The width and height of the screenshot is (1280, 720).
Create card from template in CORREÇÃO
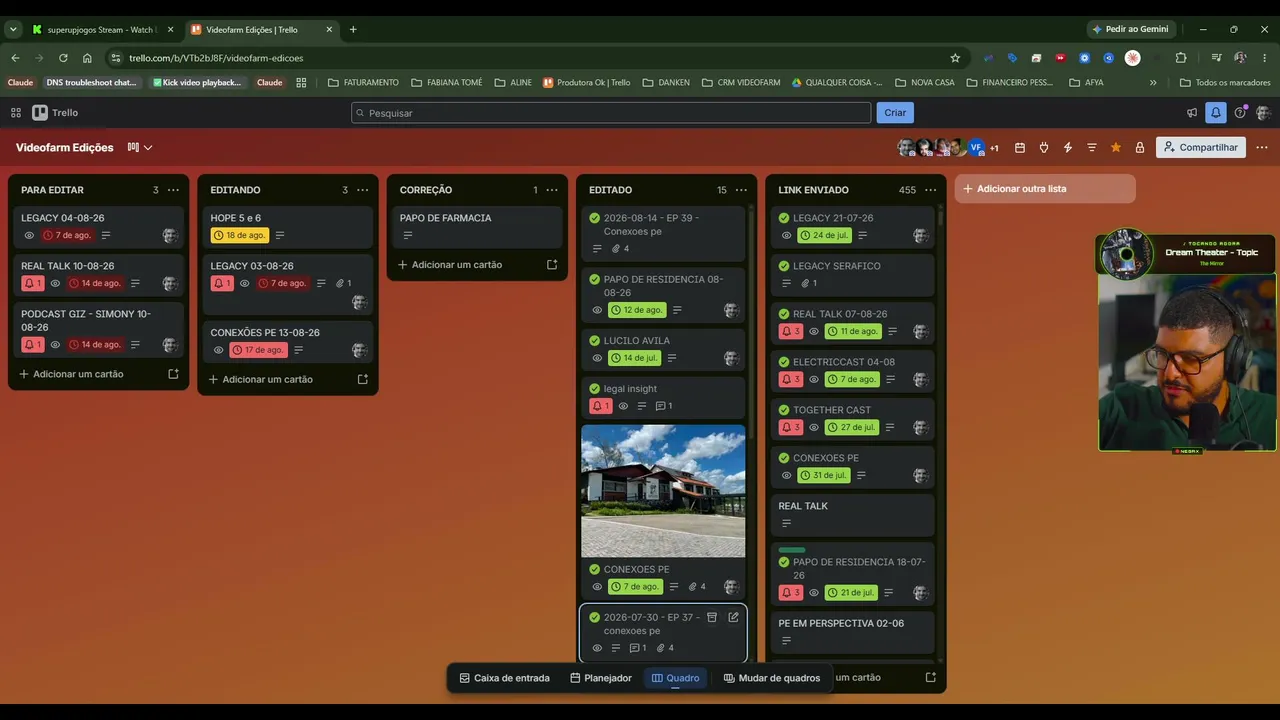click(552, 265)
